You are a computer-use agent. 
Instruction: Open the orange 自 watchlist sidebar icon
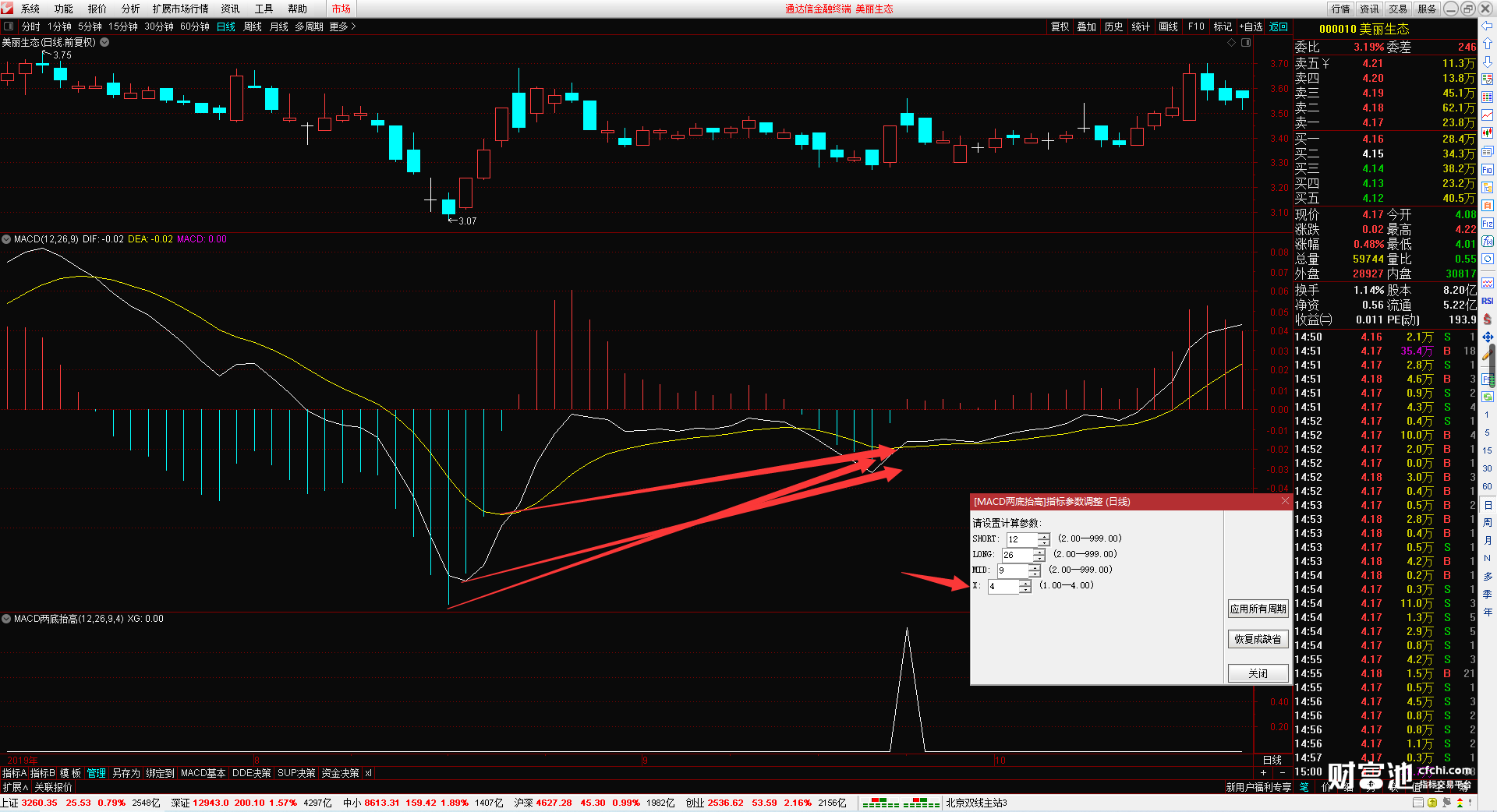[x=1488, y=206]
